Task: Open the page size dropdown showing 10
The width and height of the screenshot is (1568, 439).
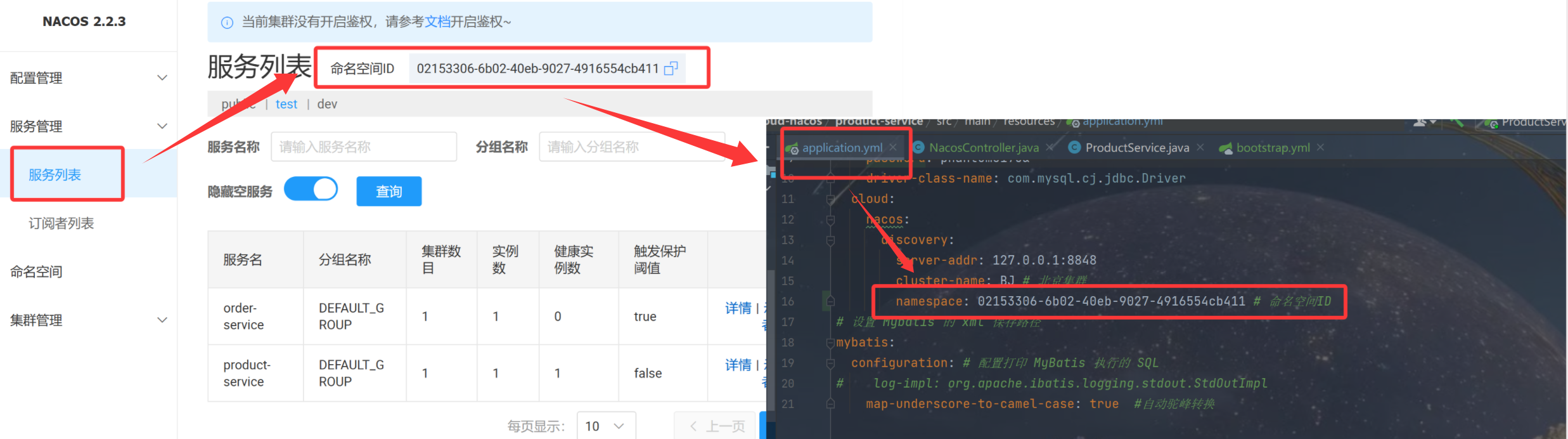Action: tap(606, 426)
